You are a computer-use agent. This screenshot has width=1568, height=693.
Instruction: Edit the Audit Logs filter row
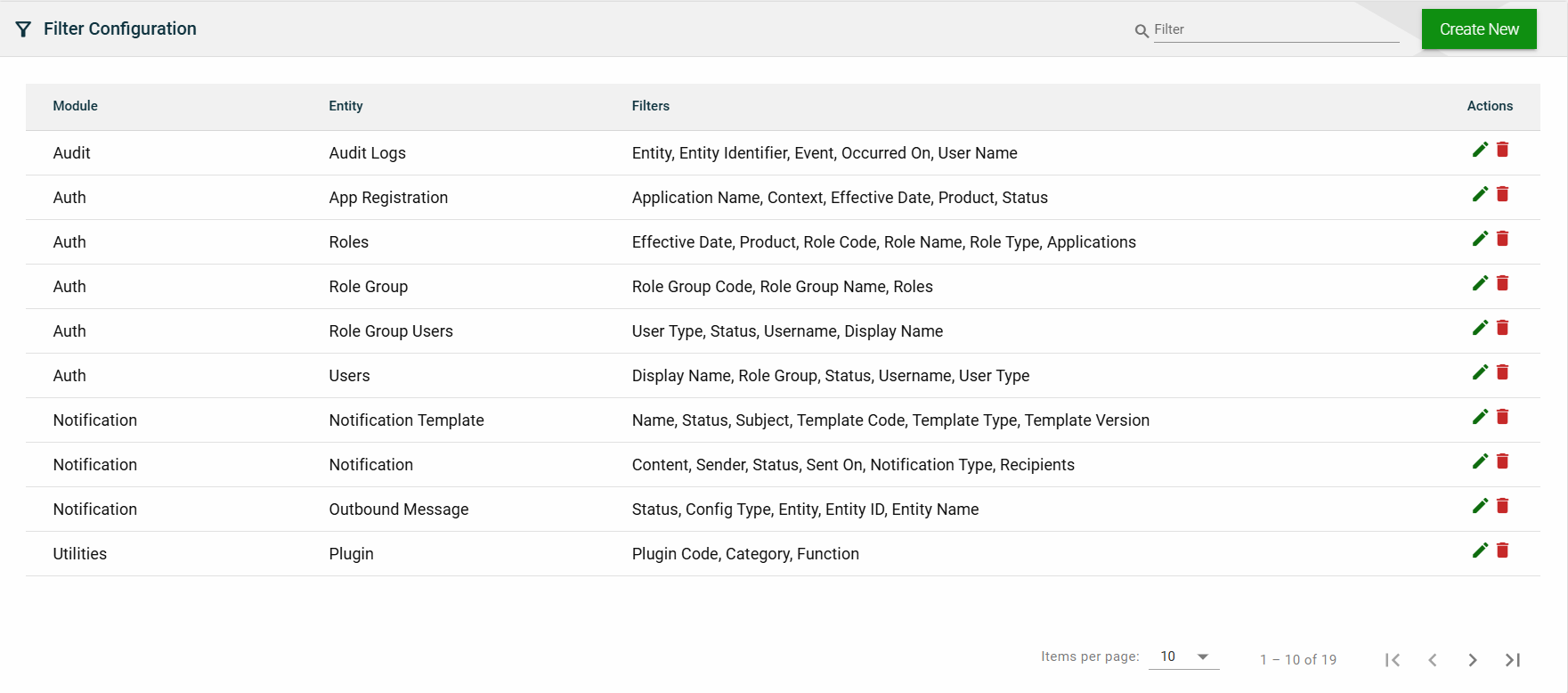point(1480,150)
